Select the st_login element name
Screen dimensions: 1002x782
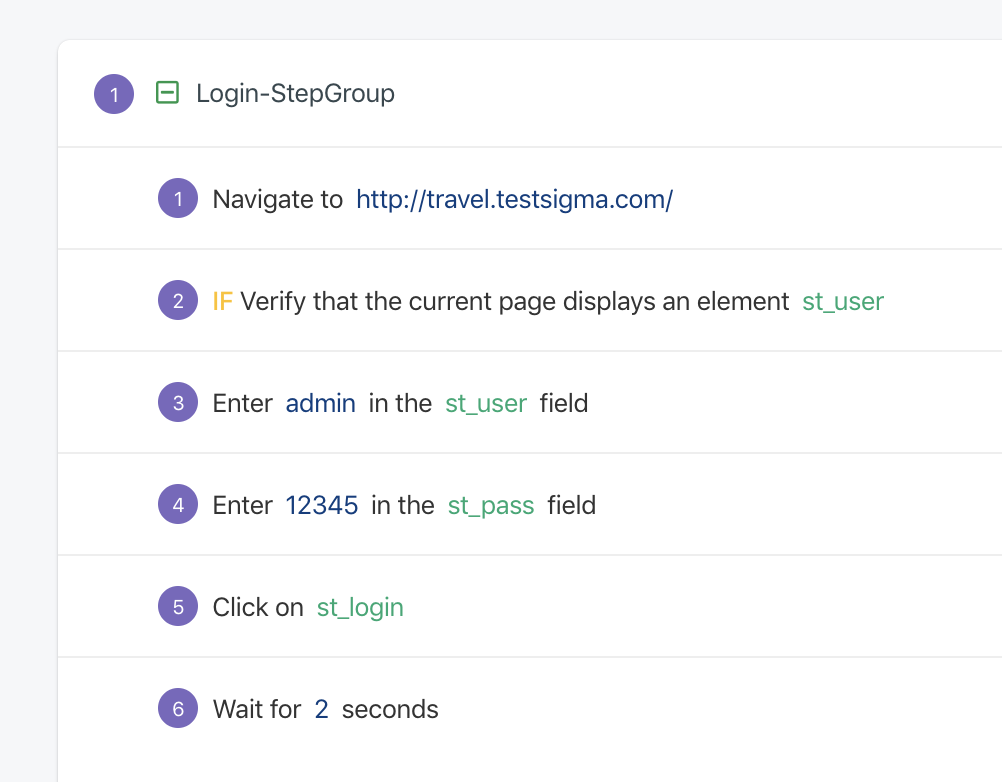tap(360, 607)
